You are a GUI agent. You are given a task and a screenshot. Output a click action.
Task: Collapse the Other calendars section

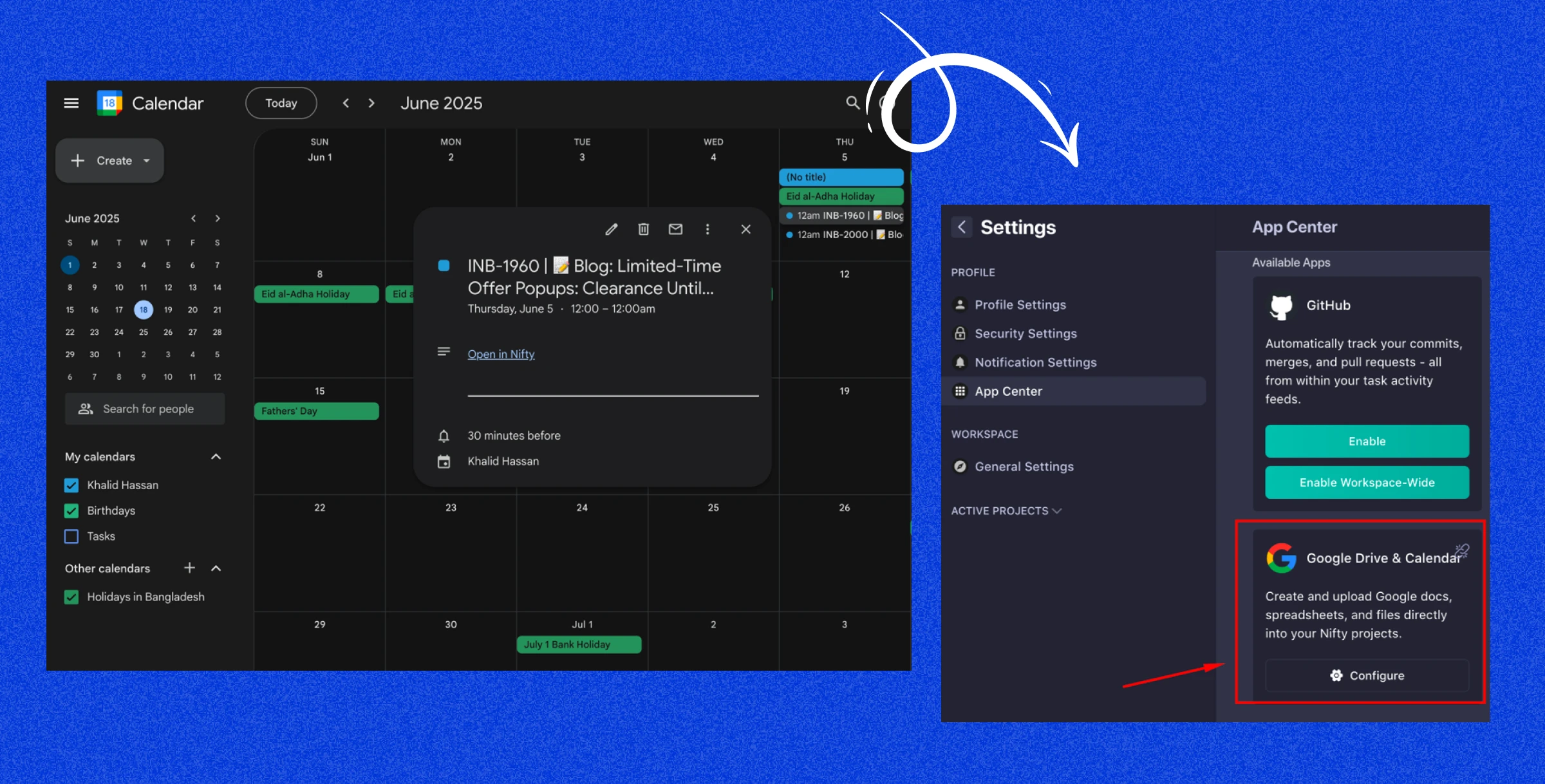coord(216,568)
